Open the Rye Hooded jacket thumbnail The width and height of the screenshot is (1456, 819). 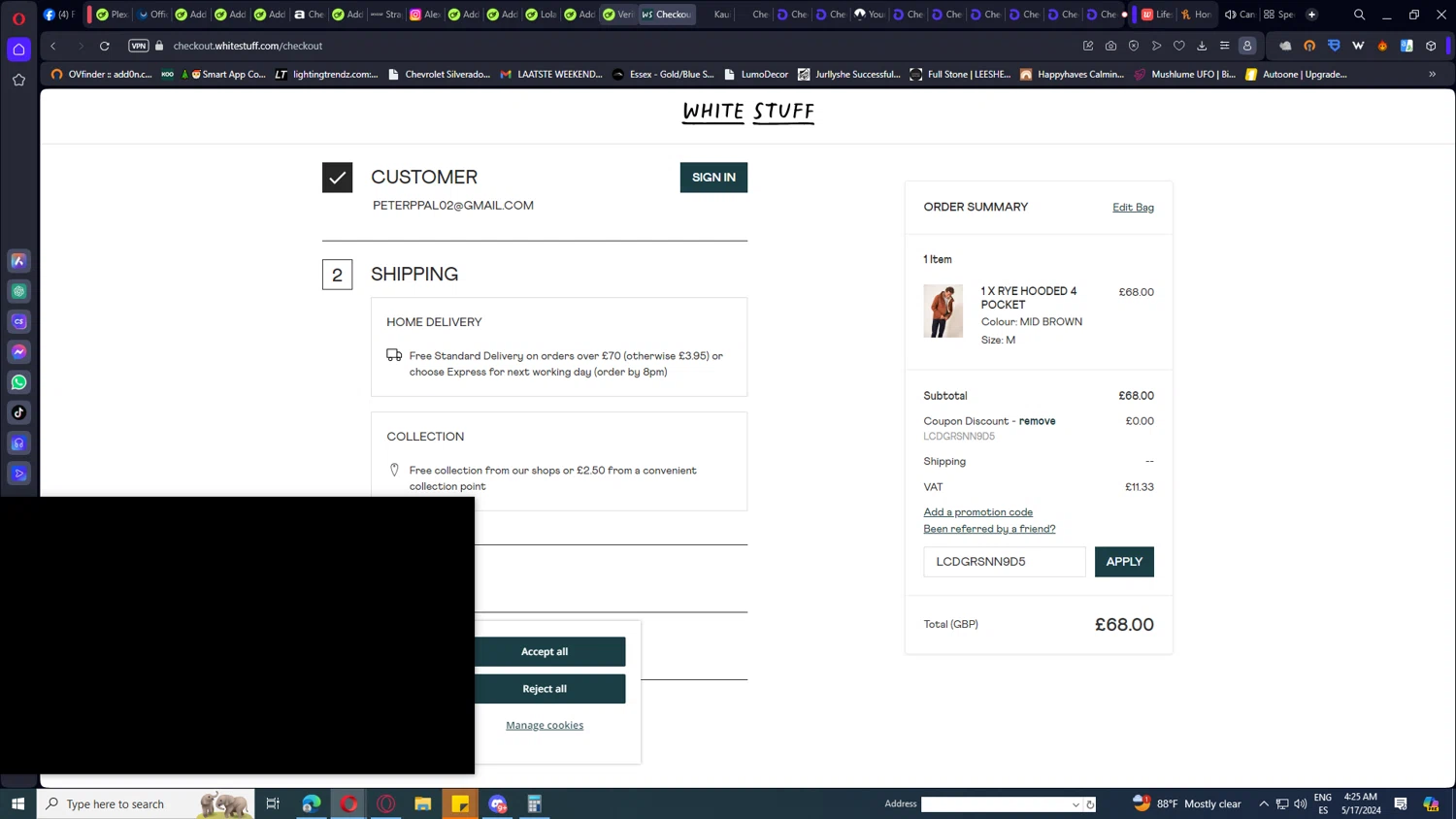coord(943,311)
